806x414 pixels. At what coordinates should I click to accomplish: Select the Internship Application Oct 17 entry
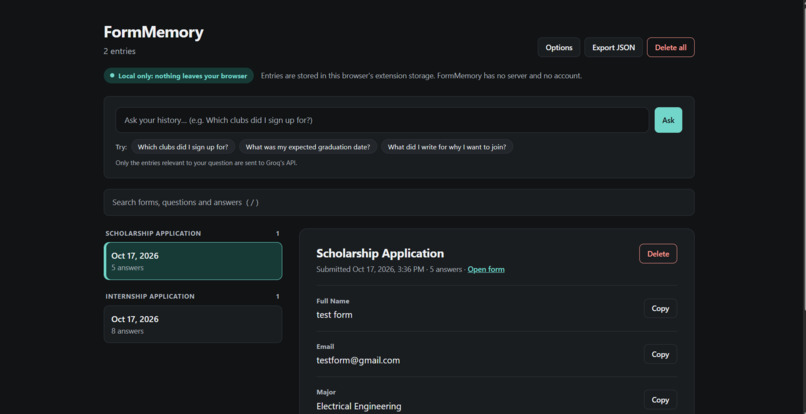coord(193,325)
